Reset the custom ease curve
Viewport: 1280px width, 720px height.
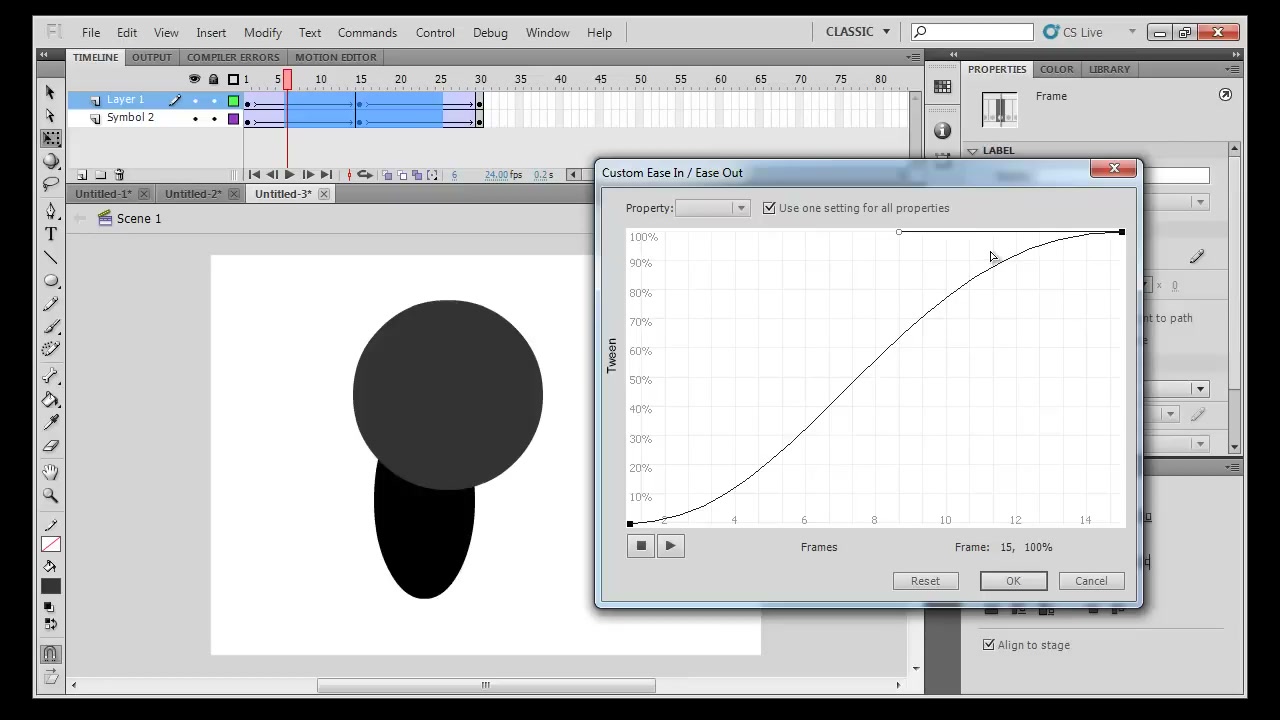(x=925, y=581)
